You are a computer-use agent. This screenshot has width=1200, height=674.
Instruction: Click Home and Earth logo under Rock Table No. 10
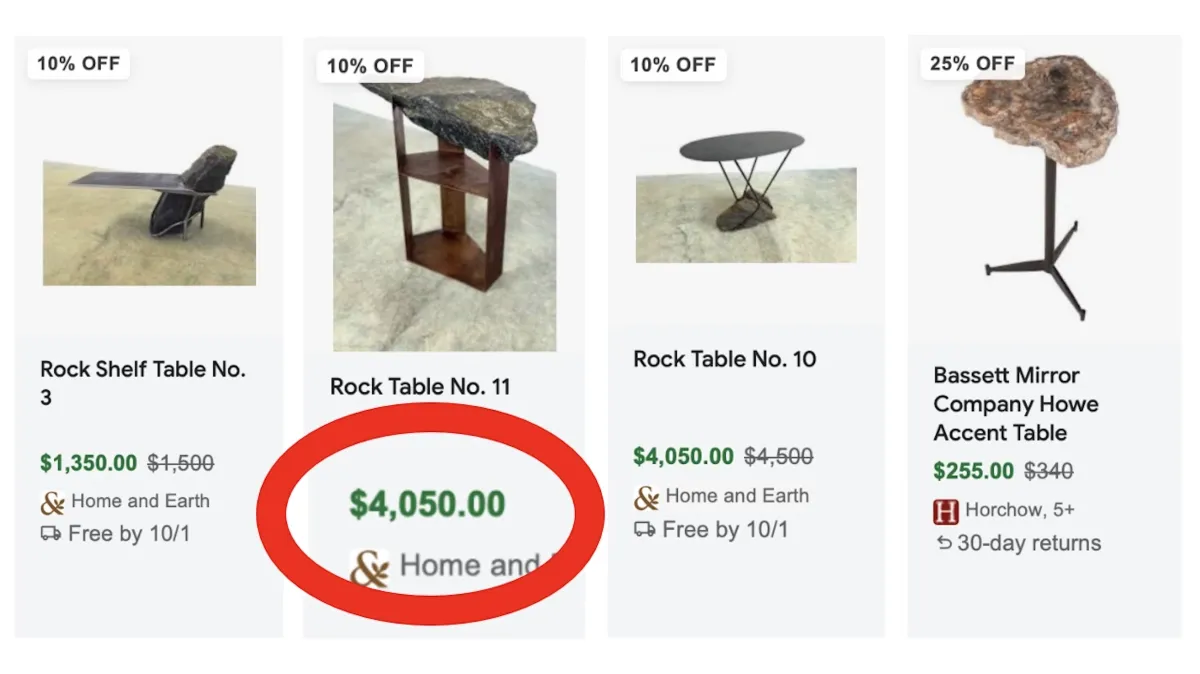point(646,497)
